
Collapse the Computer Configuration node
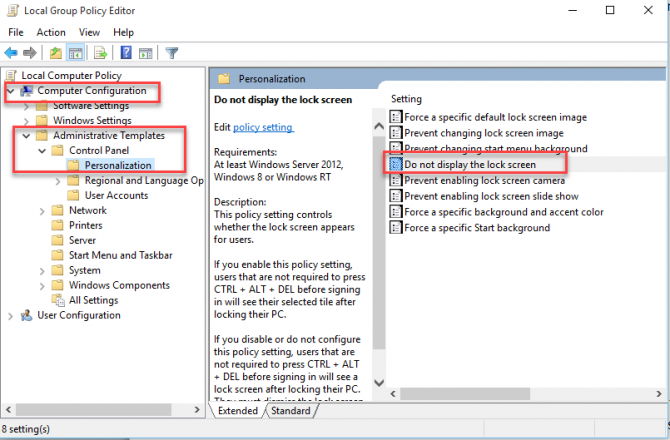click(x=11, y=91)
